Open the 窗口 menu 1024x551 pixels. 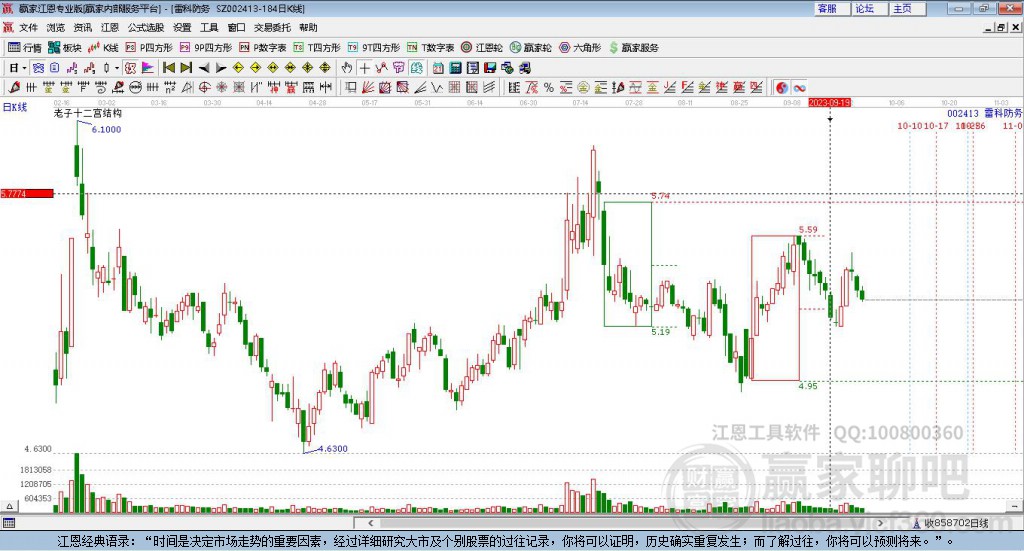pos(236,27)
